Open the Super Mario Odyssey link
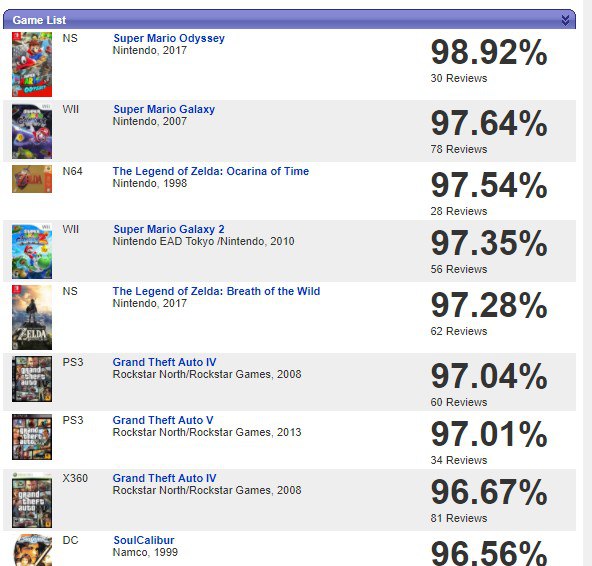The width and height of the screenshot is (592, 566). click(169, 38)
